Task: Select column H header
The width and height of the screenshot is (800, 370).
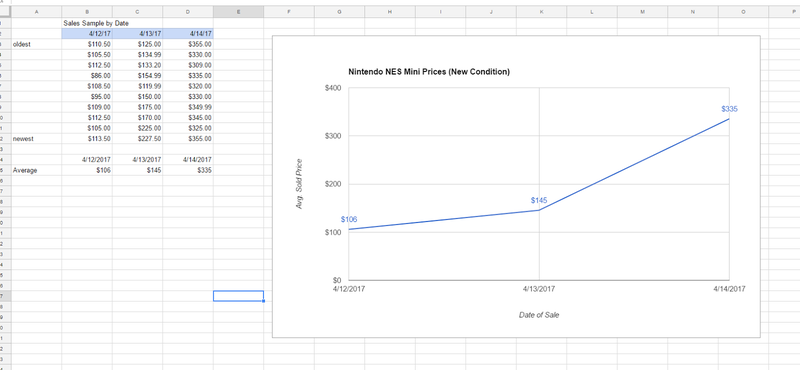Action: coord(390,12)
